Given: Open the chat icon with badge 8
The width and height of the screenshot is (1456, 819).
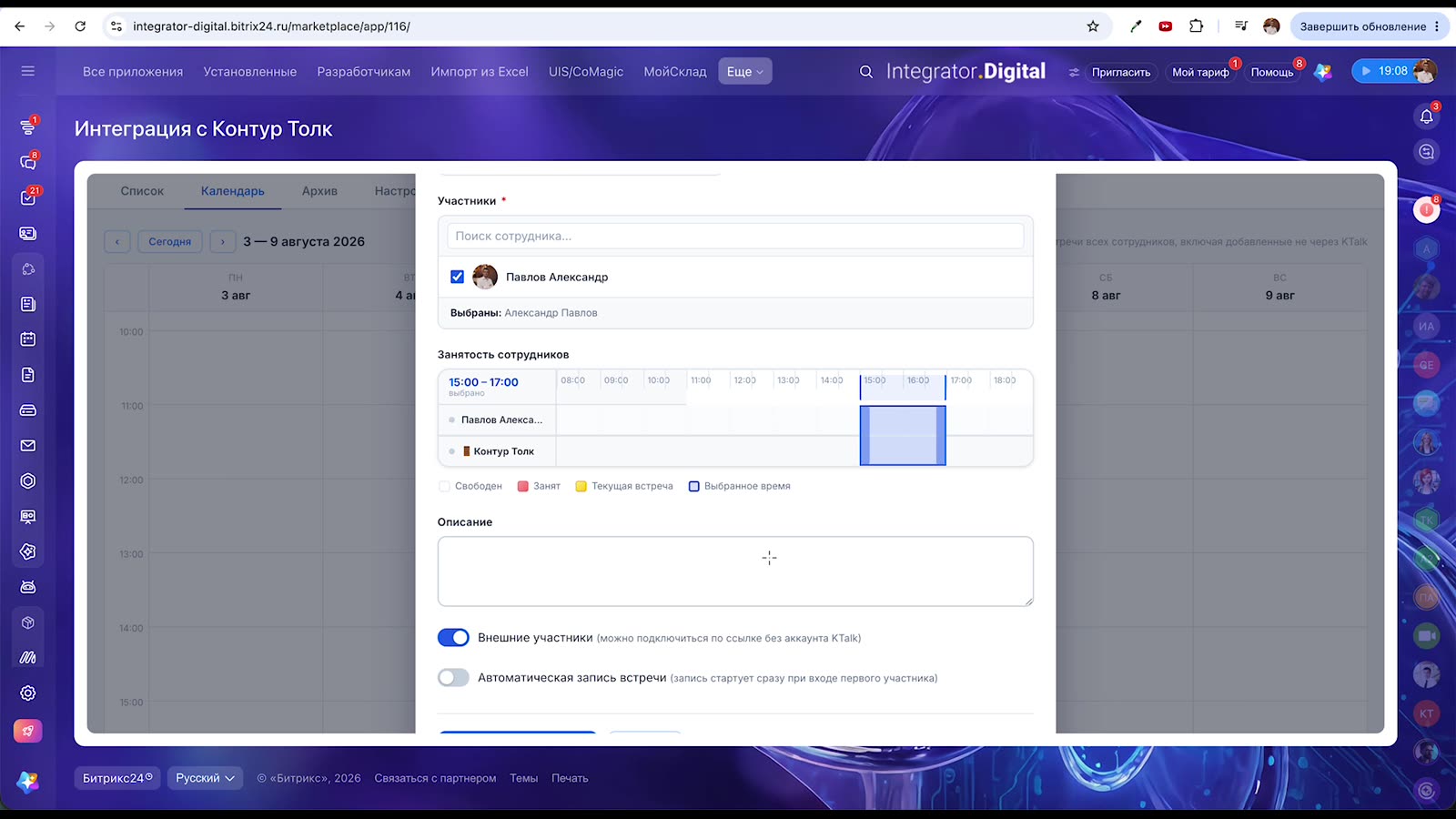Looking at the screenshot, I should (28, 162).
